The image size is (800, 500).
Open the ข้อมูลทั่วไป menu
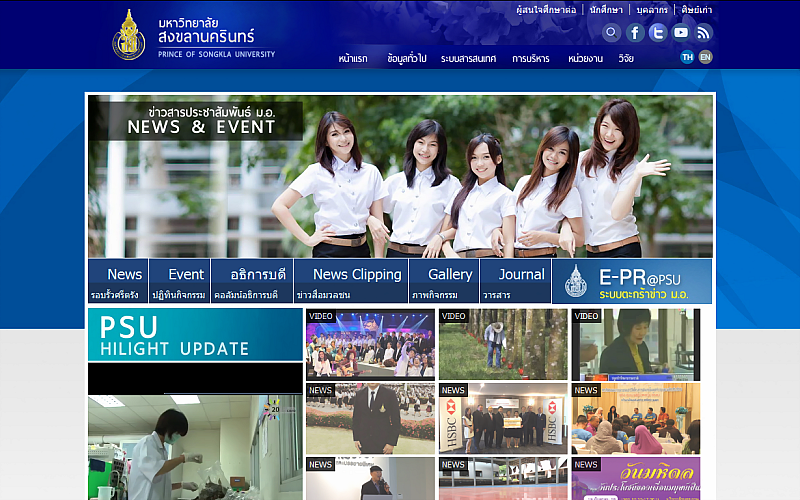tap(407, 59)
